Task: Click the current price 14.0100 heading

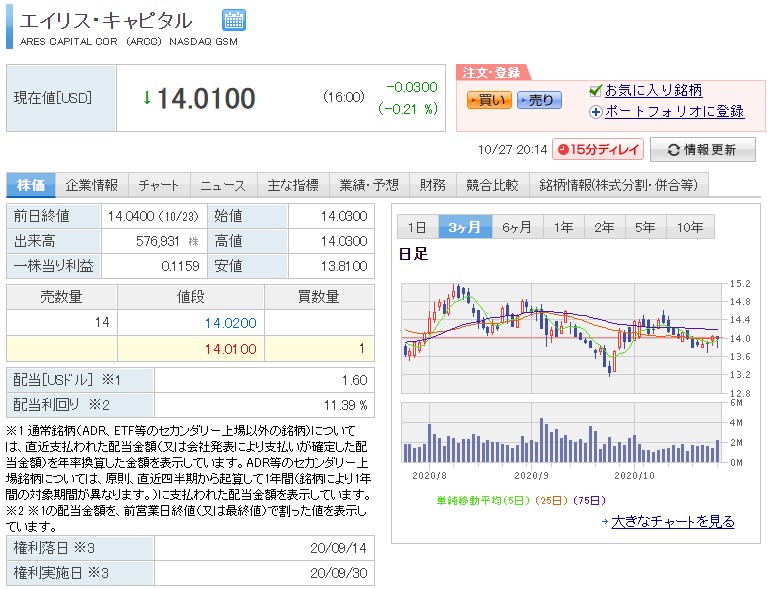Action: pos(206,98)
